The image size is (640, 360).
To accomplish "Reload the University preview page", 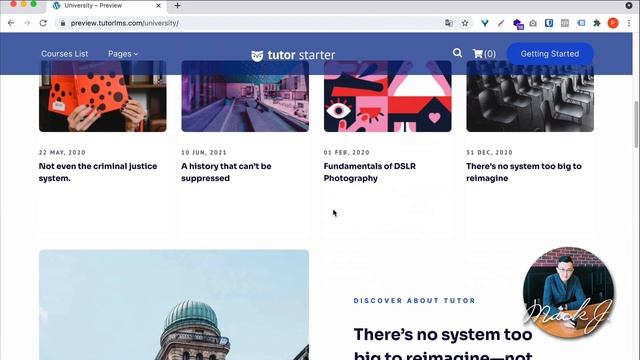I will (x=43, y=23).
